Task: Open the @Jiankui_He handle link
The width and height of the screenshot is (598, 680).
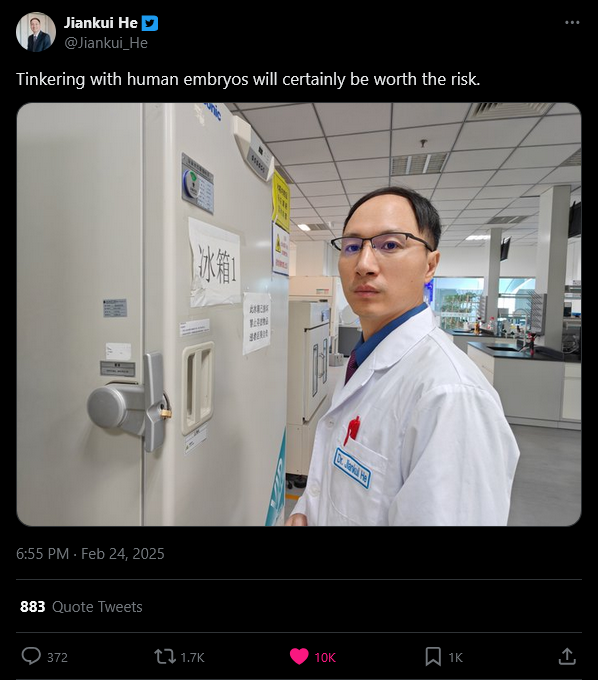Action: point(106,43)
